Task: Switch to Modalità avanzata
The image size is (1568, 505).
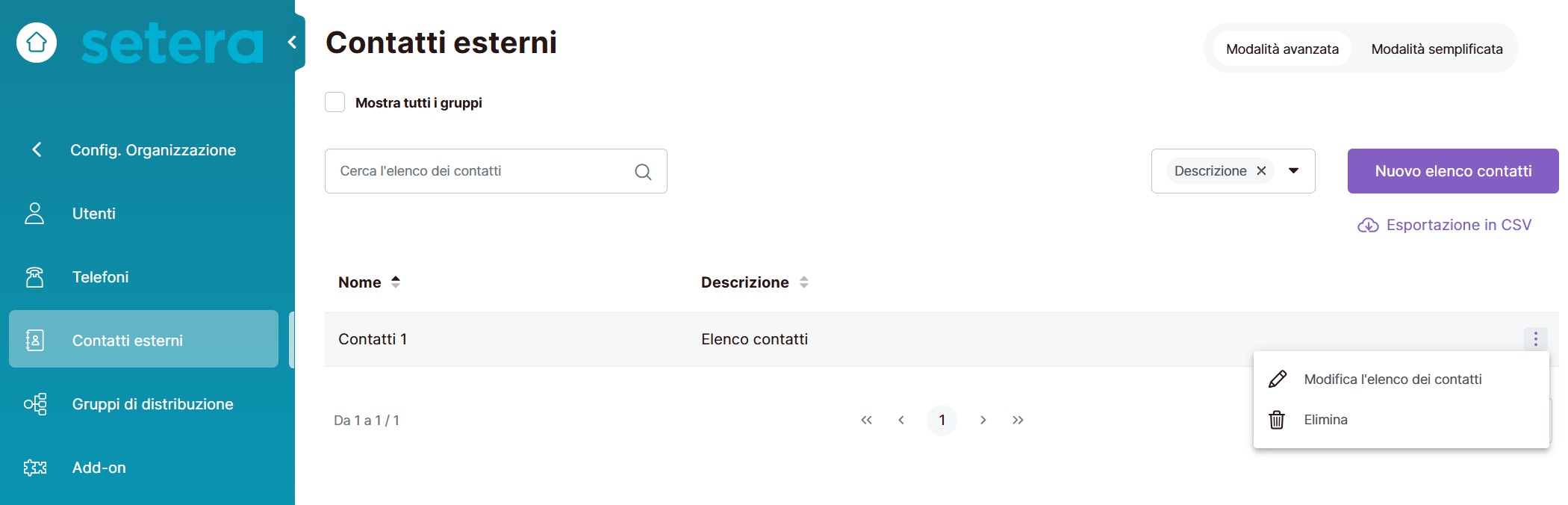Action: click(1282, 49)
